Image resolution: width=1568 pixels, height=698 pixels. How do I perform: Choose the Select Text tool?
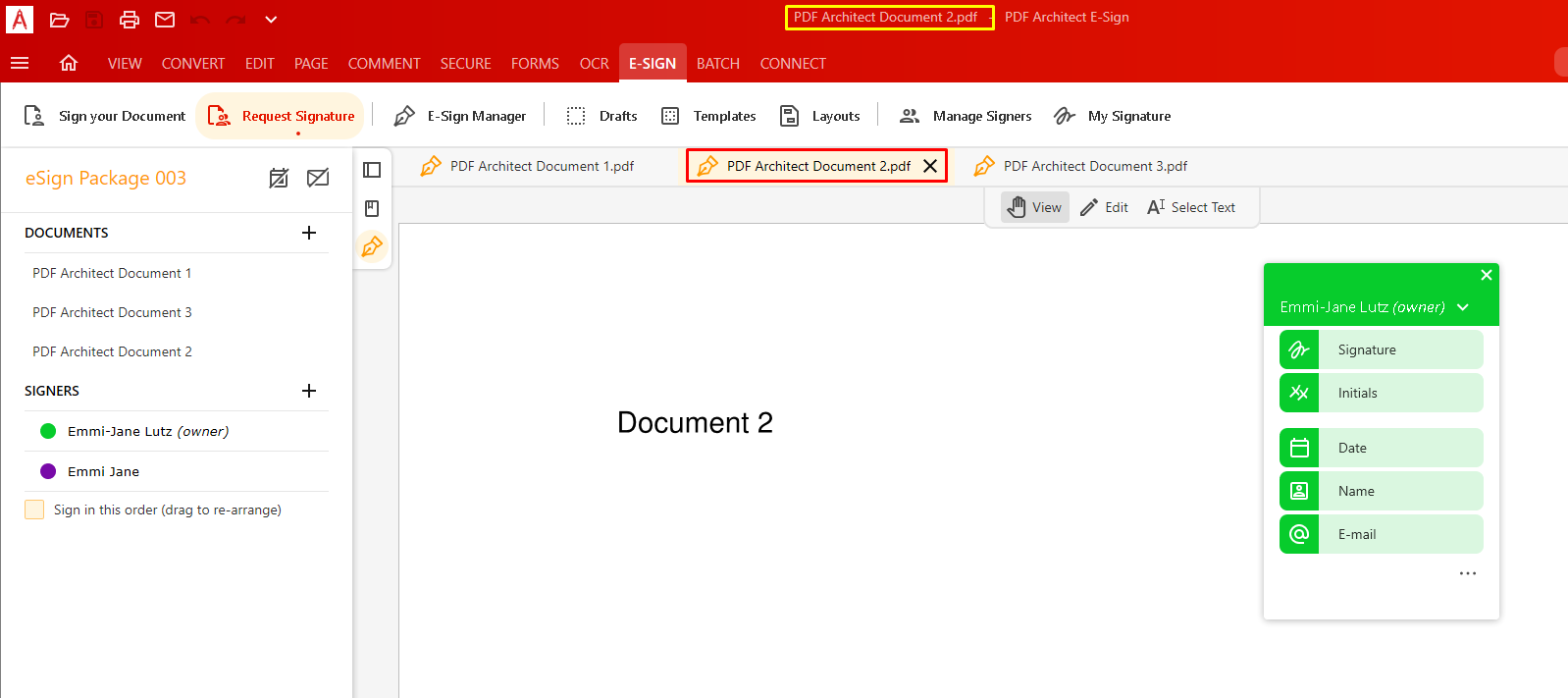pos(1191,207)
